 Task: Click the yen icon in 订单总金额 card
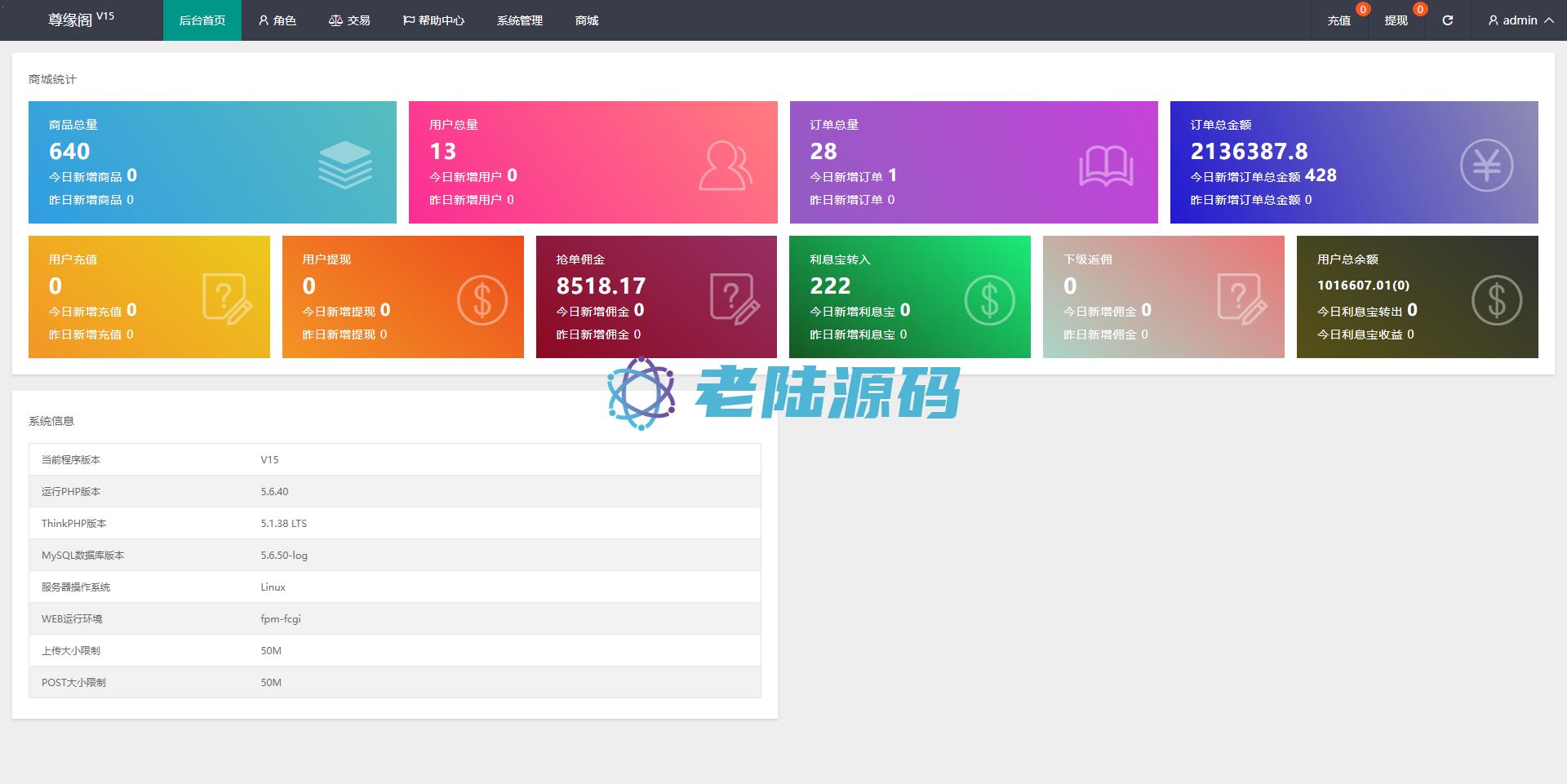click(1486, 166)
